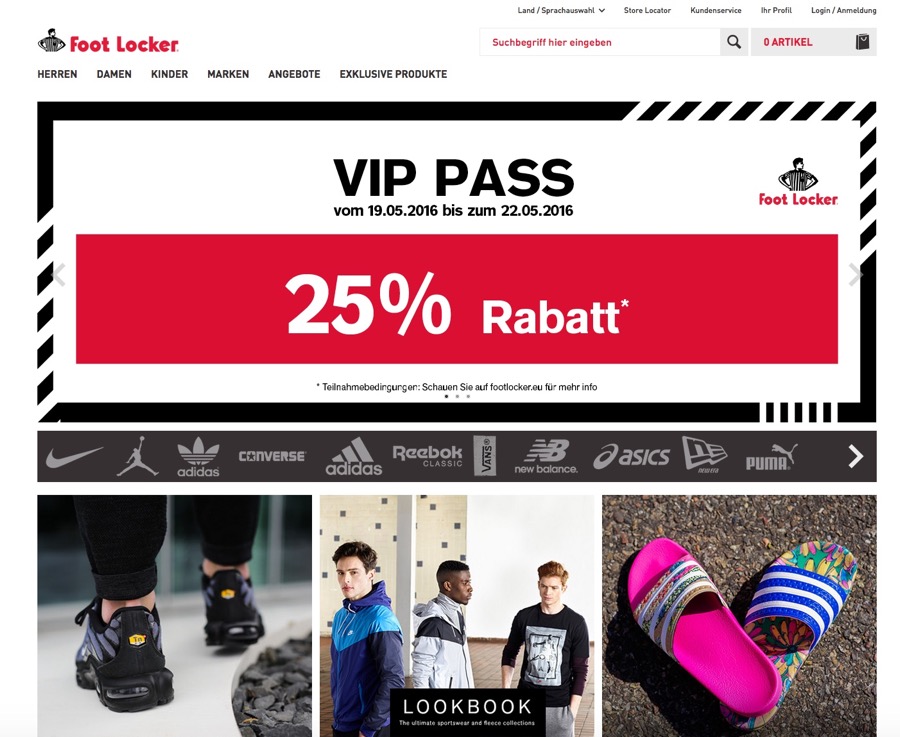The height and width of the screenshot is (737, 900).
Task: Select the second carousel indicator dot
Action: click(457, 397)
